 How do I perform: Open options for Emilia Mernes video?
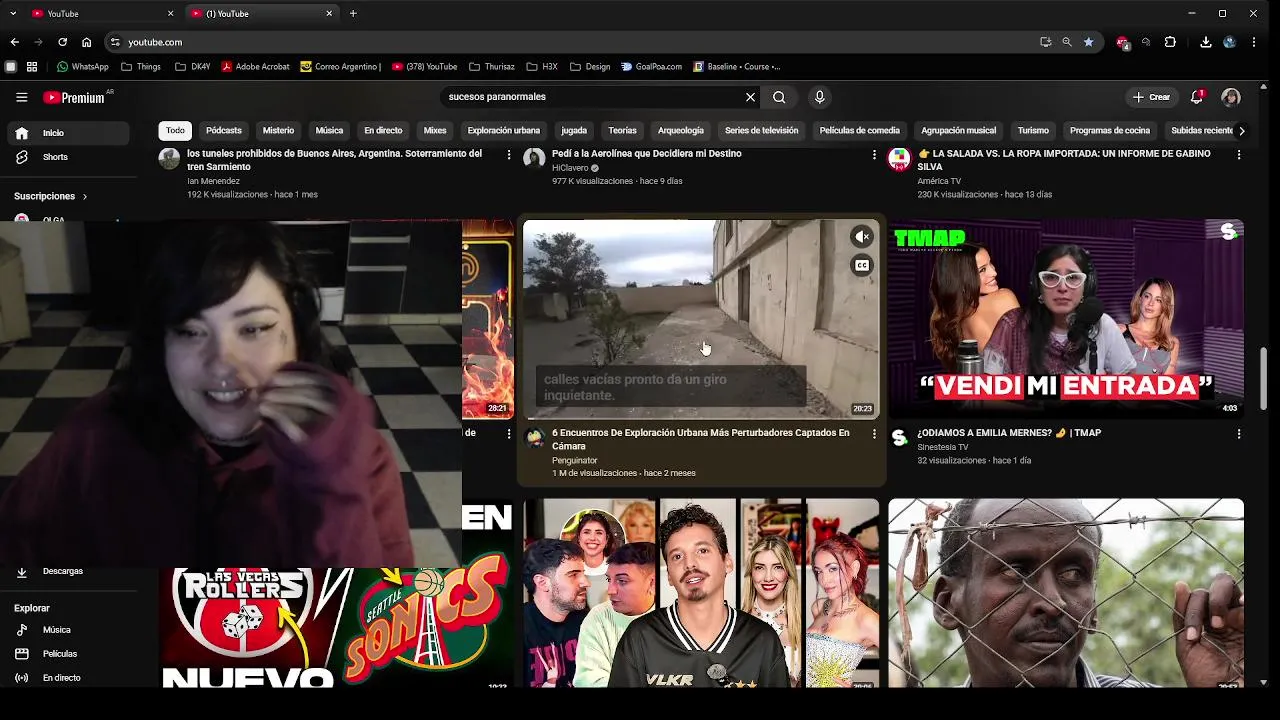[x=1239, y=434]
